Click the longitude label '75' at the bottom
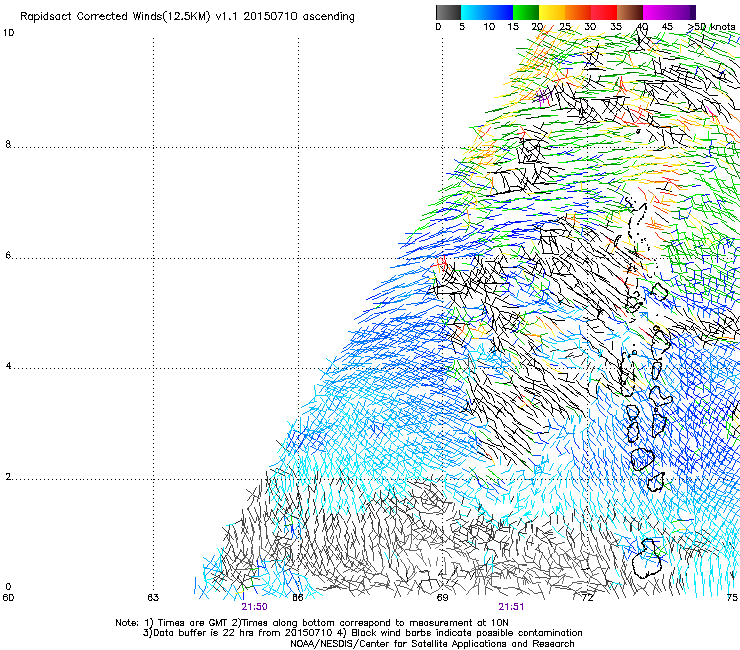740x650 pixels. 732,597
